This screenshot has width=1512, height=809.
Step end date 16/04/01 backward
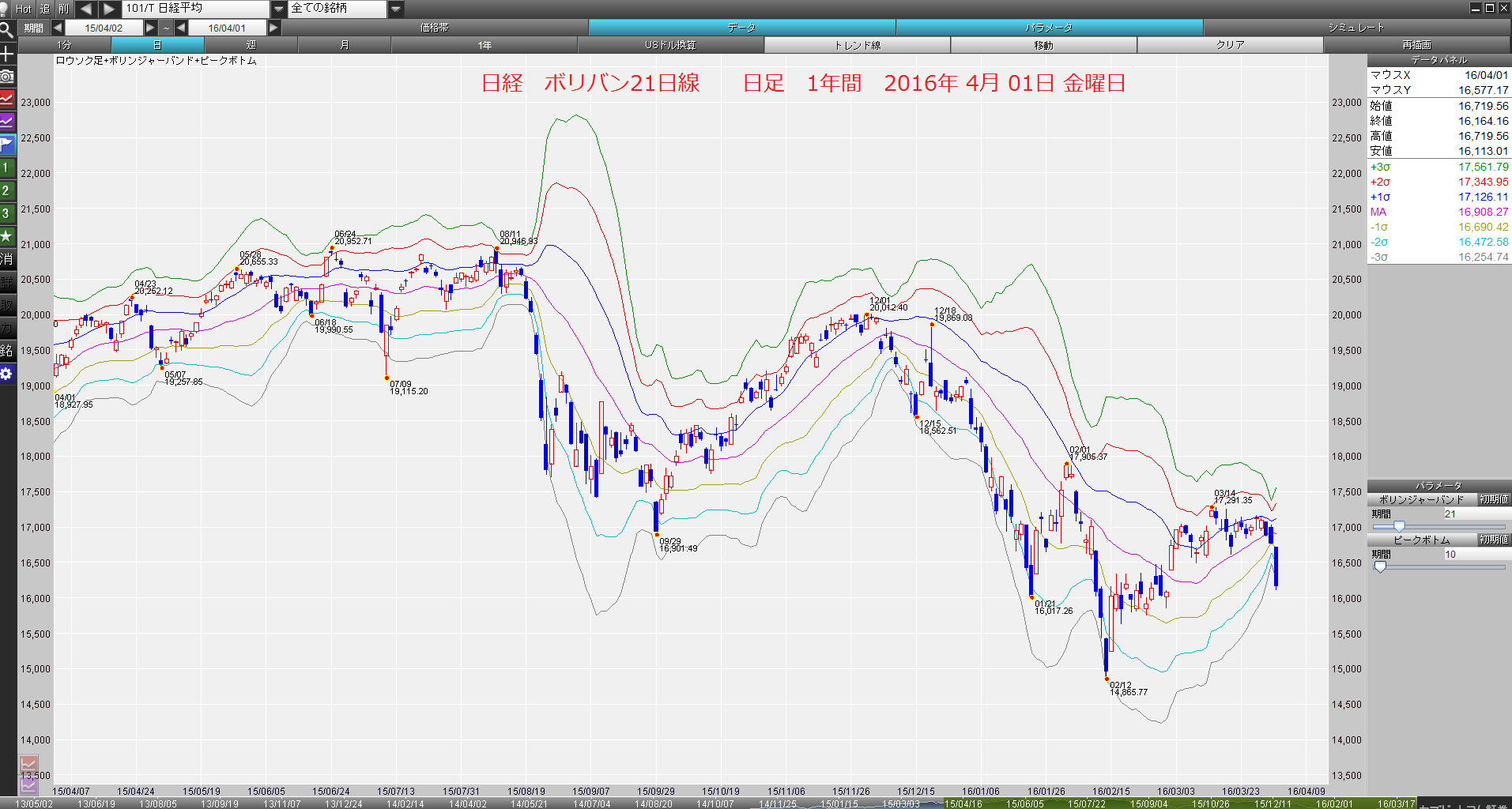coord(181,28)
